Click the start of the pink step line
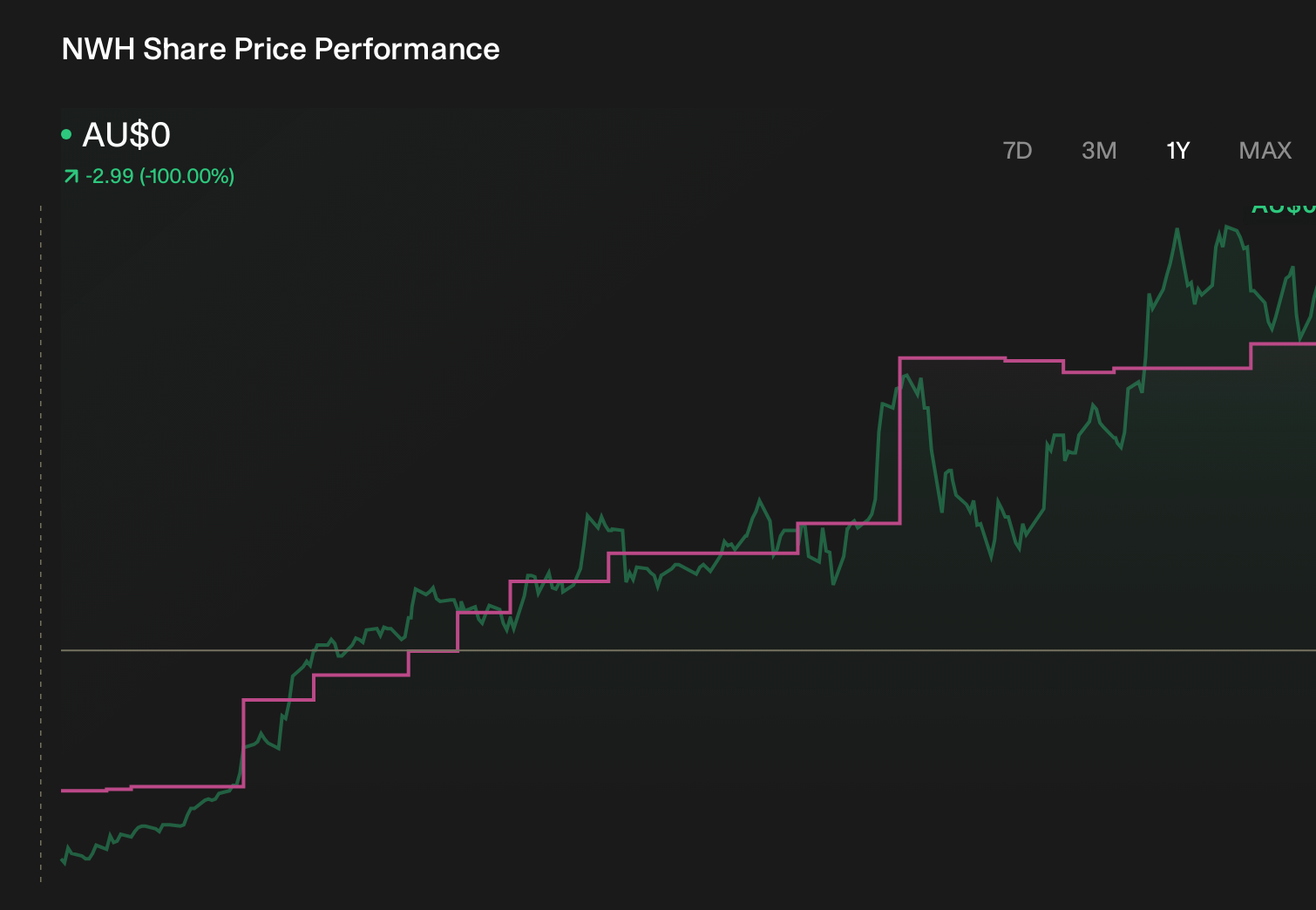The image size is (1316, 910). (x=64, y=791)
